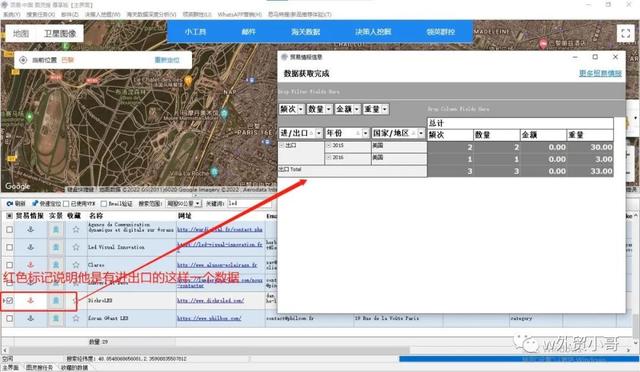The width and height of the screenshot is (640, 372).
Task: Click the green park marker on map
Action: coord(29,117)
